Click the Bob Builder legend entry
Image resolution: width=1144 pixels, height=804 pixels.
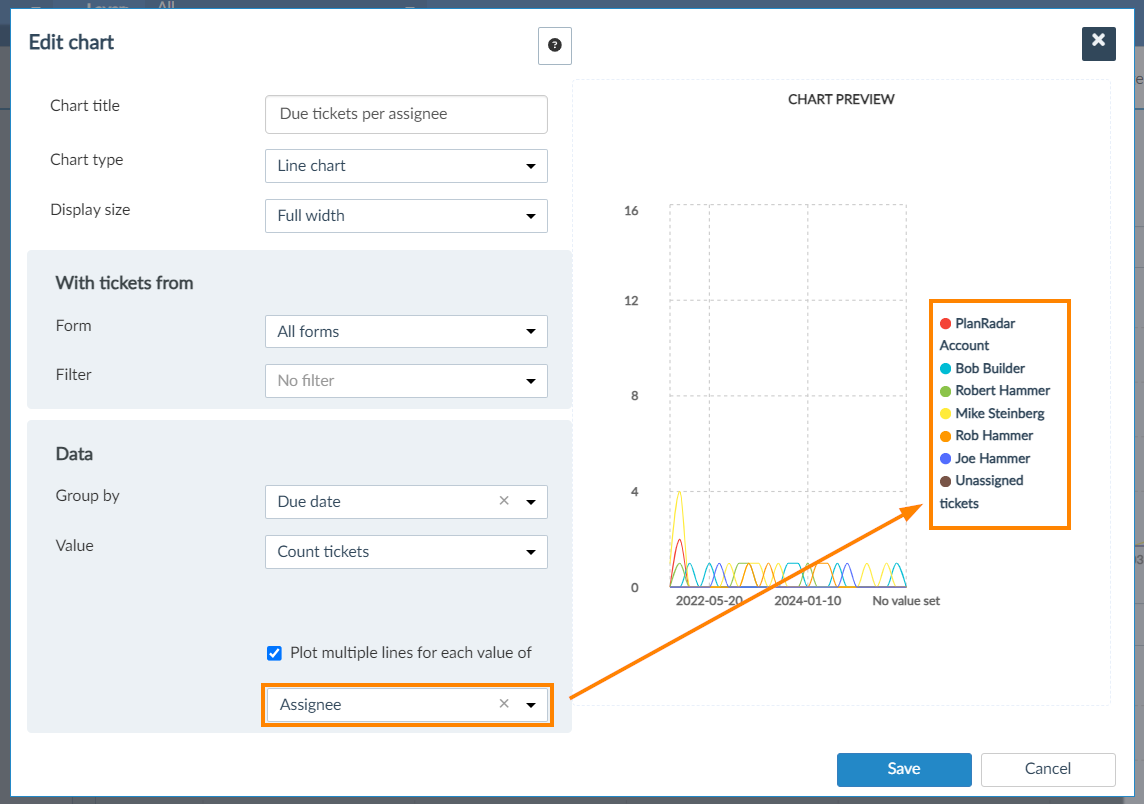[x=989, y=368]
